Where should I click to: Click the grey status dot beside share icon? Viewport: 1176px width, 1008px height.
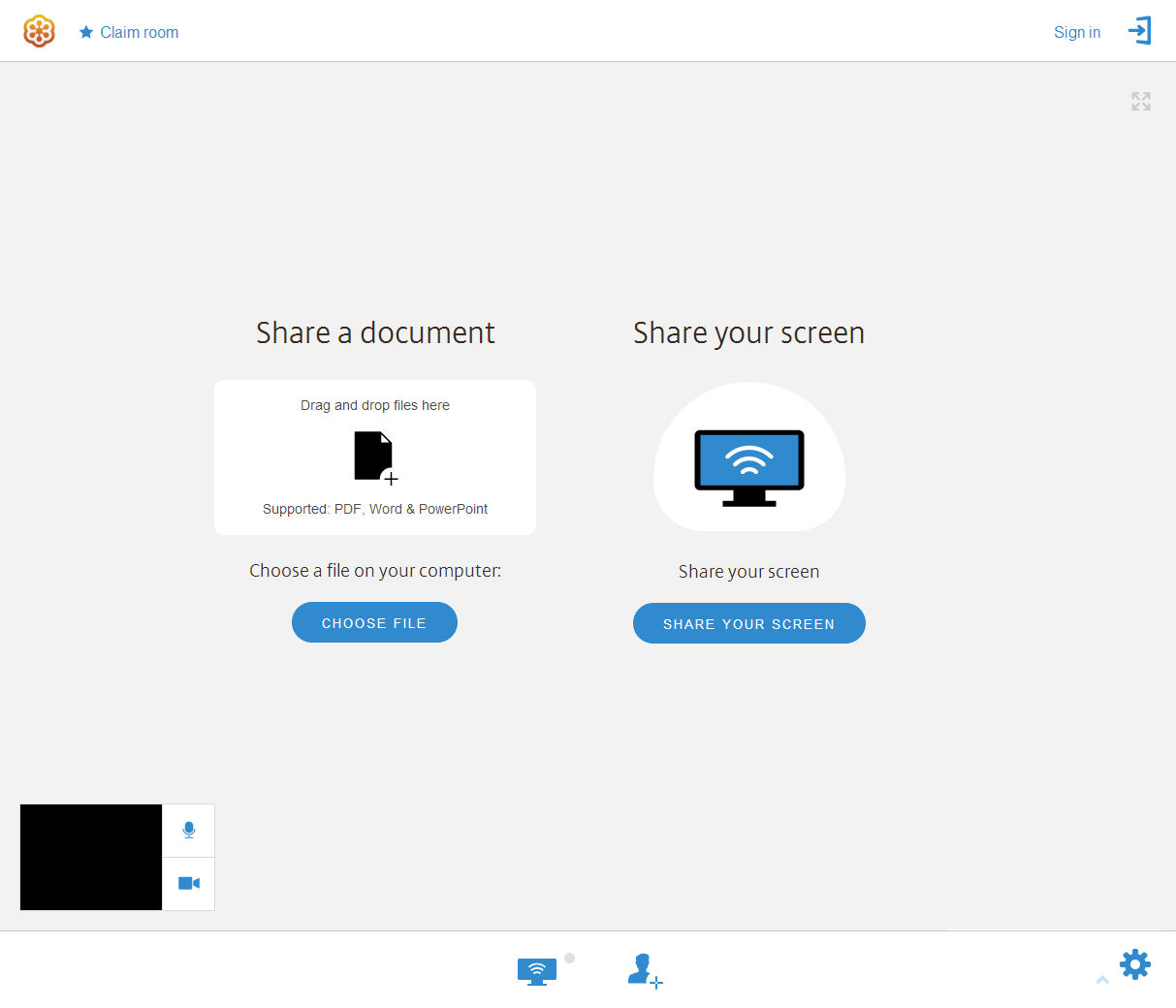point(570,958)
